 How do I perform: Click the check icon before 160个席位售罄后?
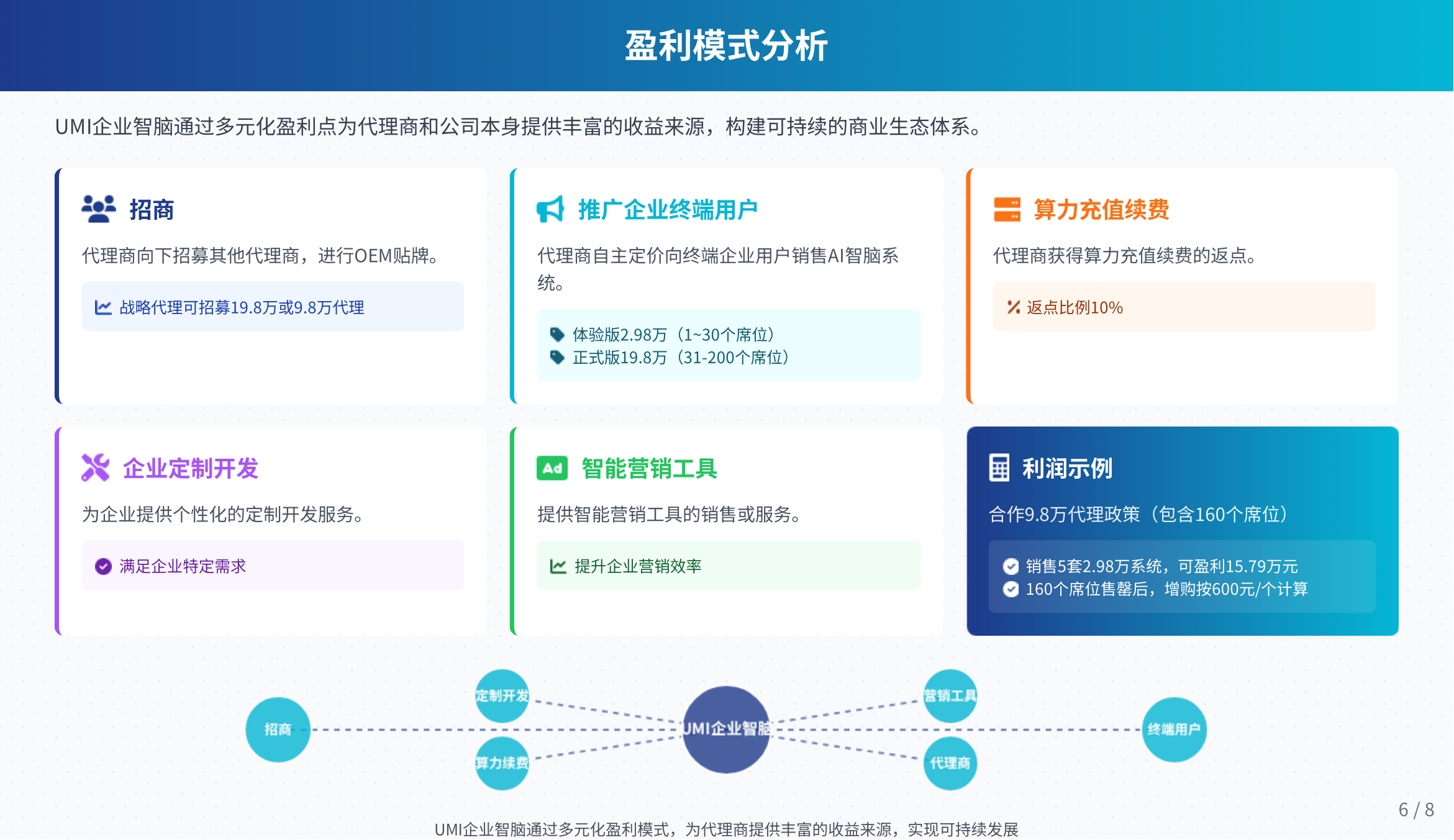(x=1011, y=589)
